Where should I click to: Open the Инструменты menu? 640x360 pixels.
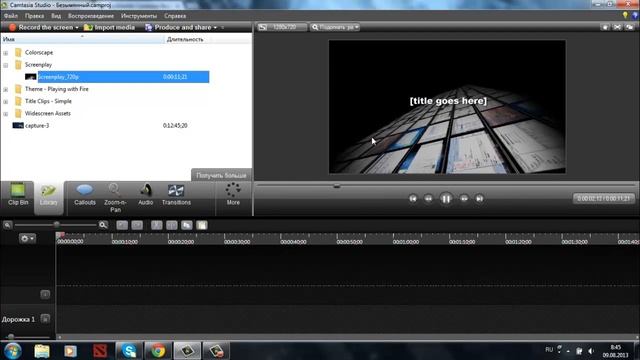pyautogui.click(x=139, y=16)
